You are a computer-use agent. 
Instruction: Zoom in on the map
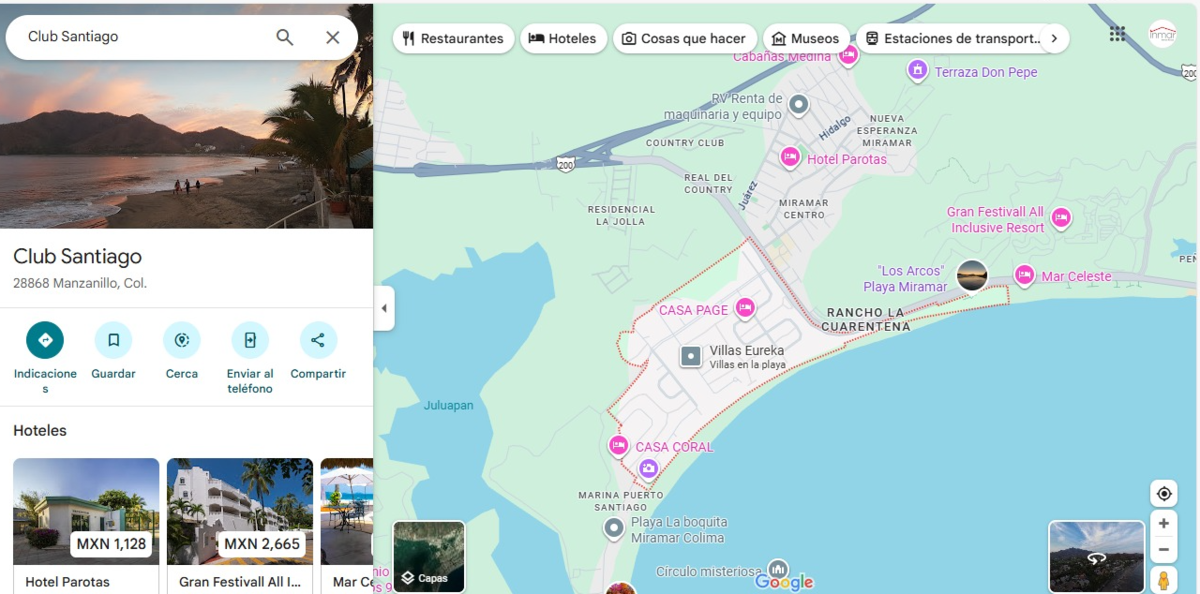click(x=1163, y=523)
